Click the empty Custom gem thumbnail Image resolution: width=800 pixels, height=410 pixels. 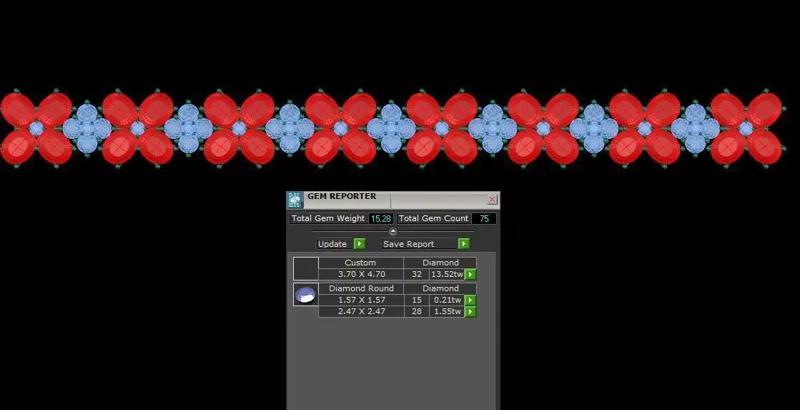coord(306,268)
